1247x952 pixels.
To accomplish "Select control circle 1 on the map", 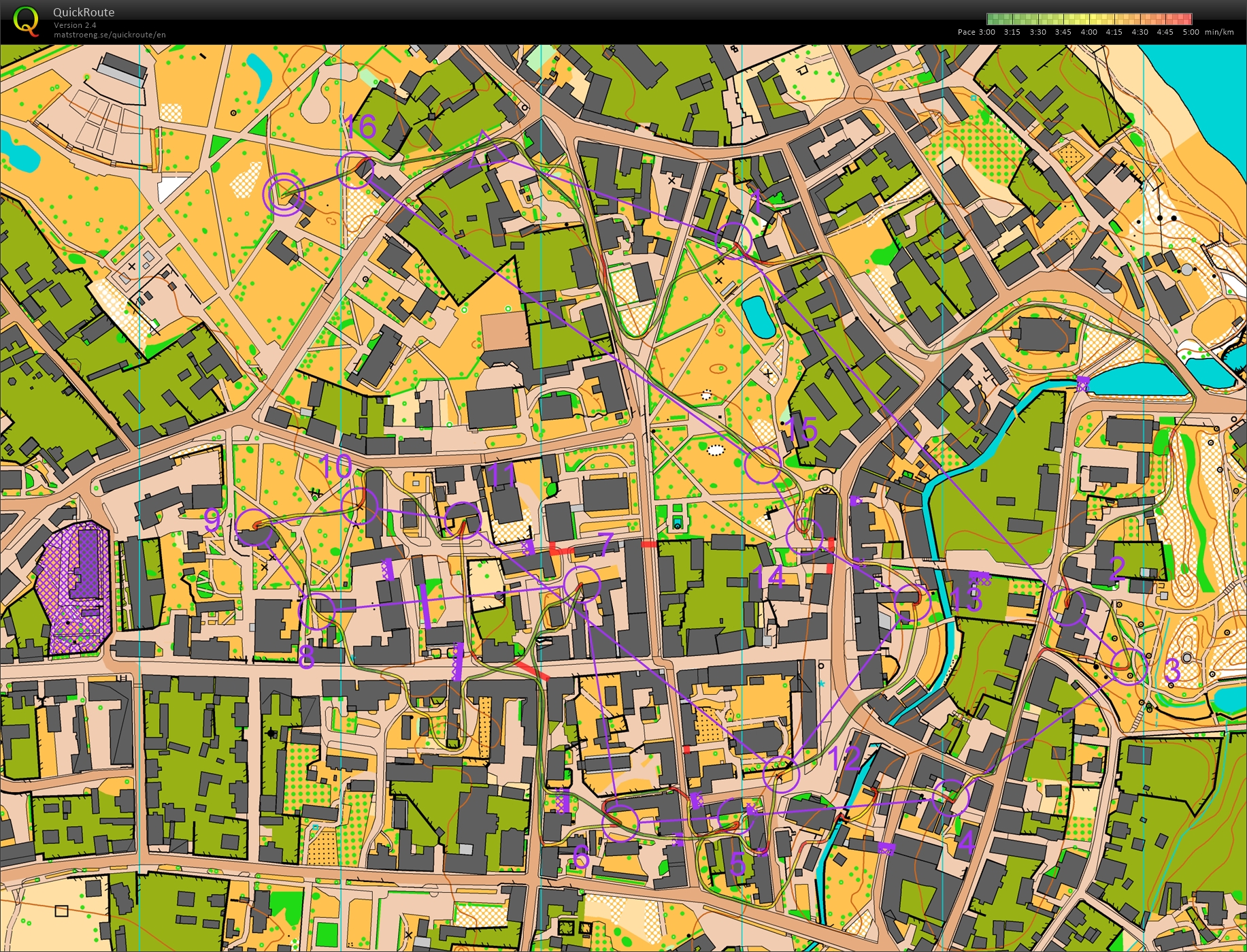I will (733, 240).
